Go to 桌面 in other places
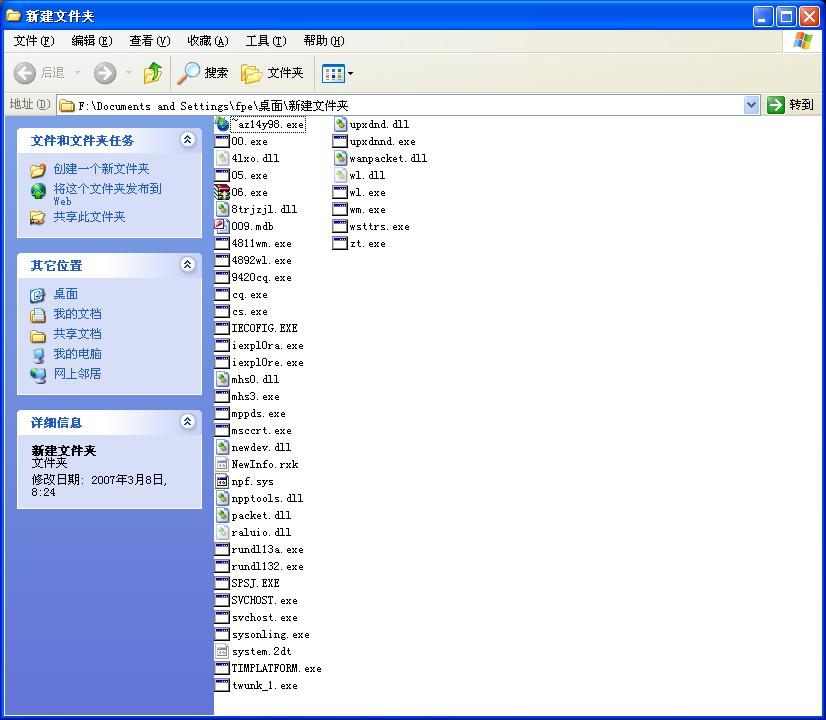The width and height of the screenshot is (826, 720). [65, 294]
